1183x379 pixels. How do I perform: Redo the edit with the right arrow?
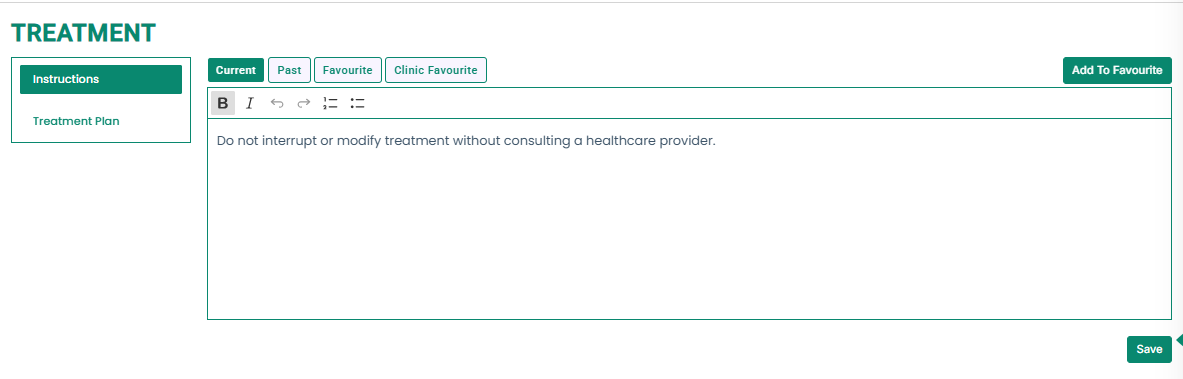click(303, 103)
